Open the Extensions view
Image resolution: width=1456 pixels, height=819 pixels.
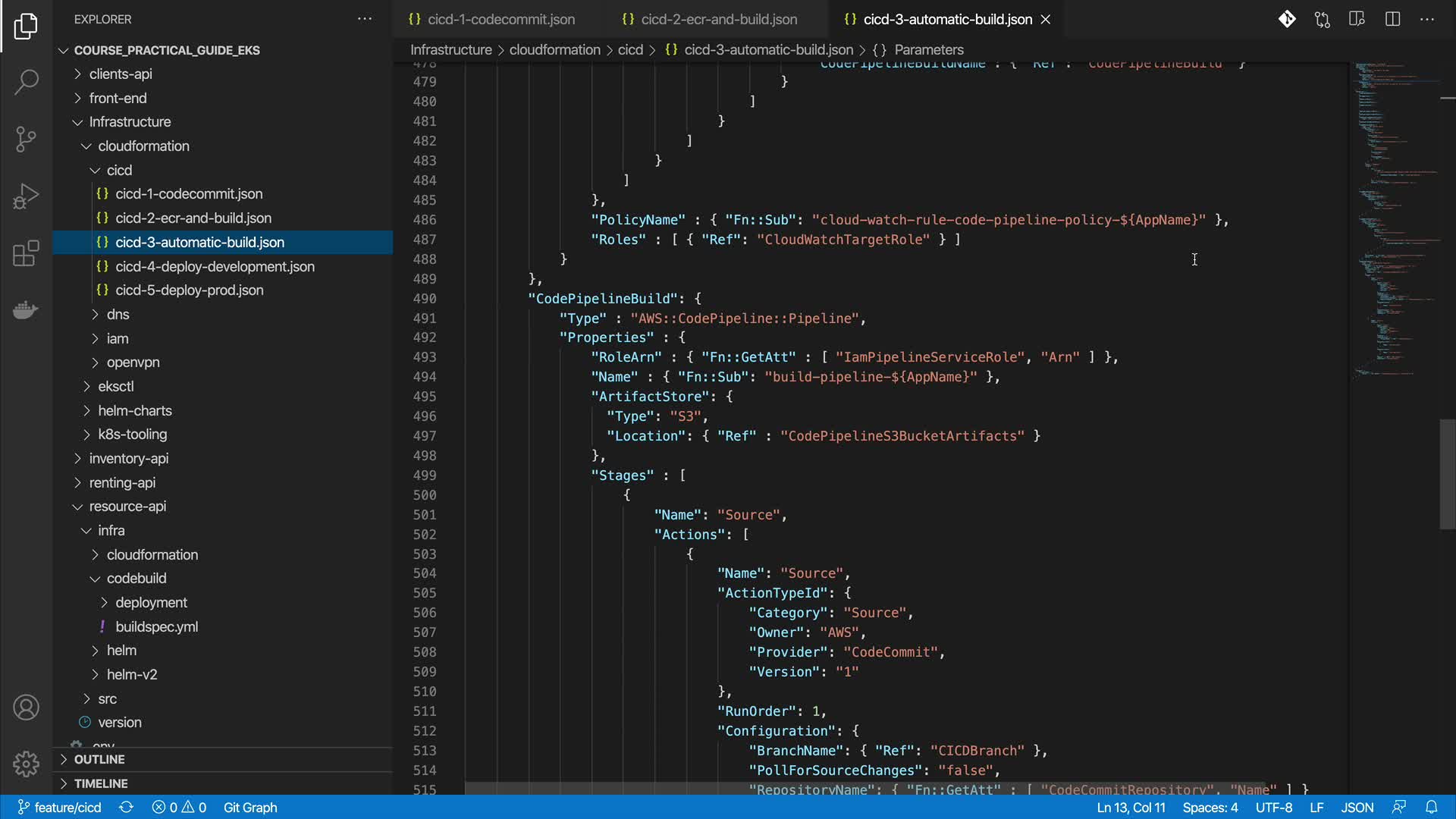click(26, 253)
